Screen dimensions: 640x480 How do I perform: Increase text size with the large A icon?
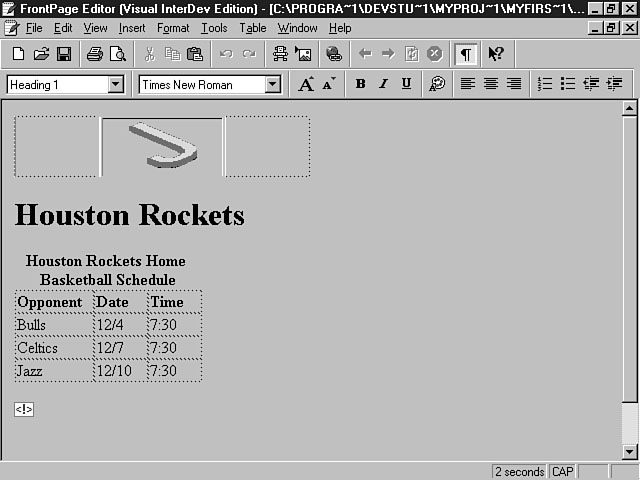click(x=306, y=85)
